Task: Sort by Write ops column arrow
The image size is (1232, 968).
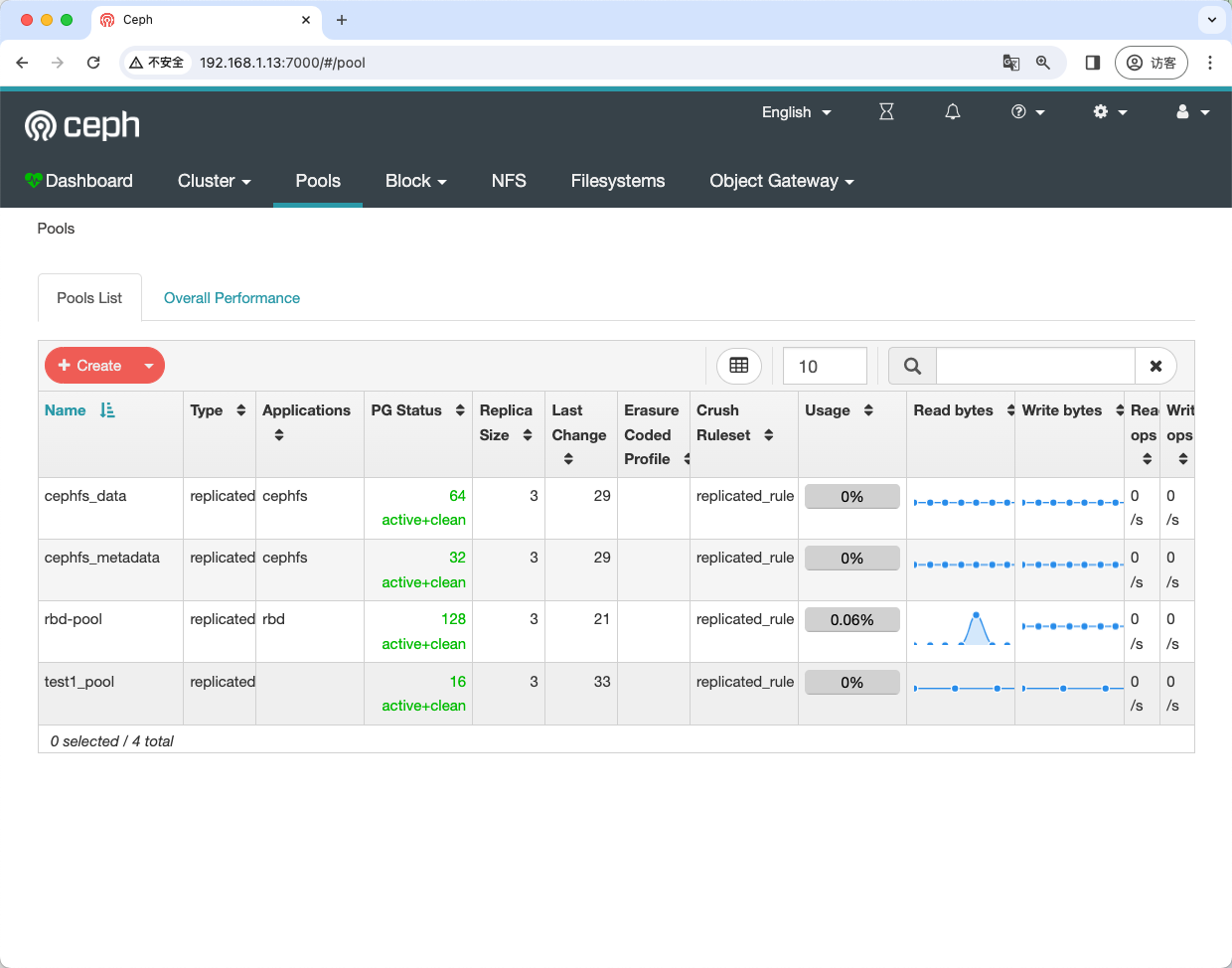Action: [x=1183, y=459]
